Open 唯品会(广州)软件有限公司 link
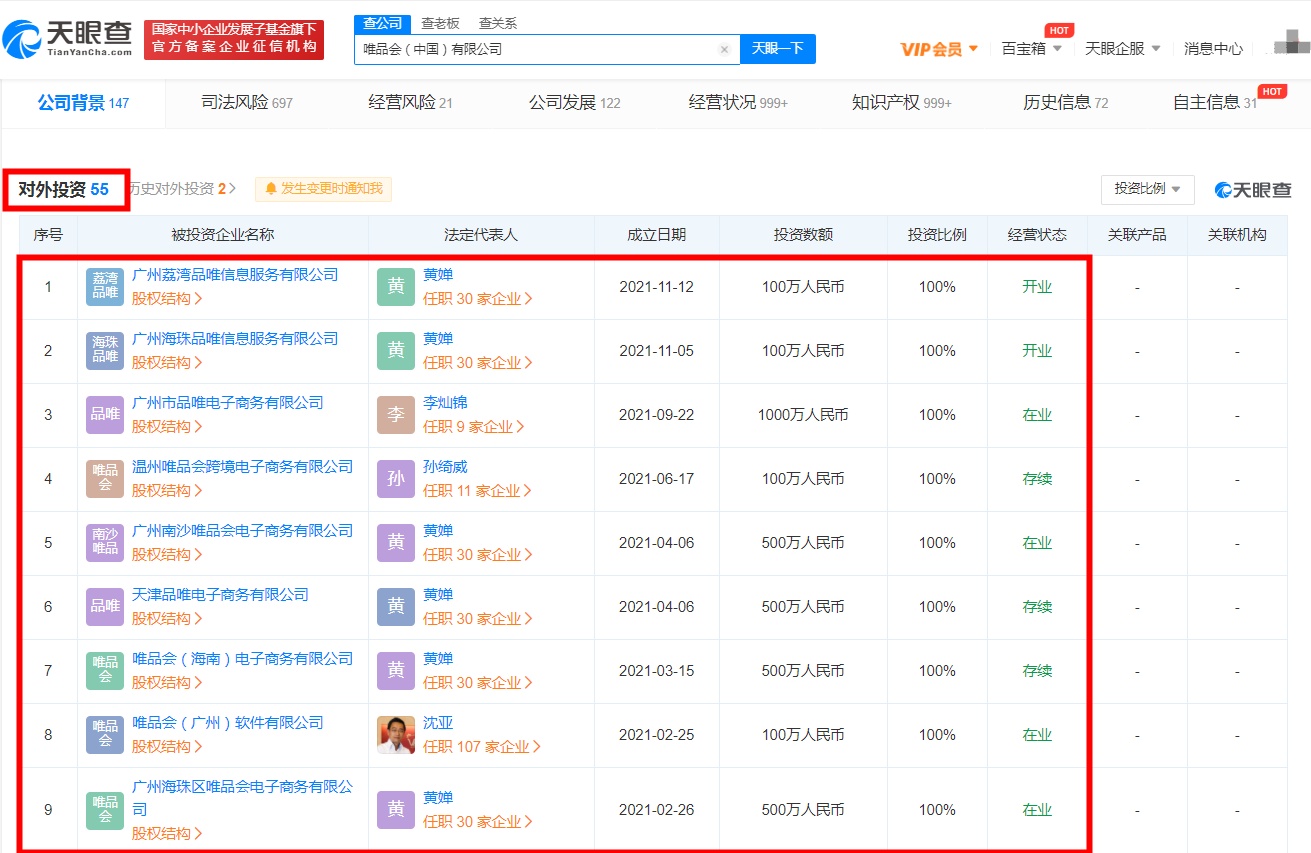 (x=228, y=723)
